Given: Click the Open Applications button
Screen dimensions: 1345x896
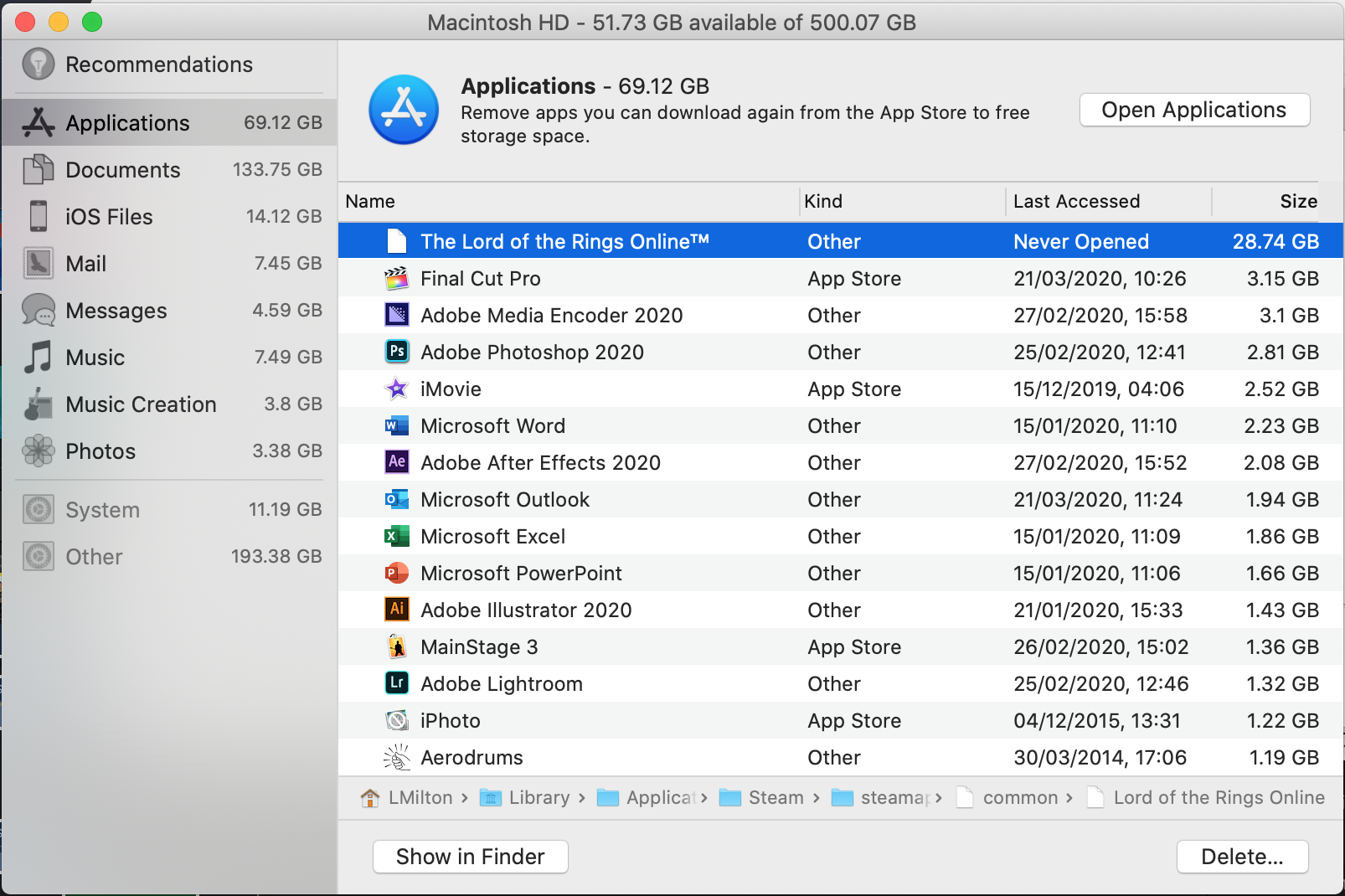Looking at the screenshot, I should tap(1194, 110).
